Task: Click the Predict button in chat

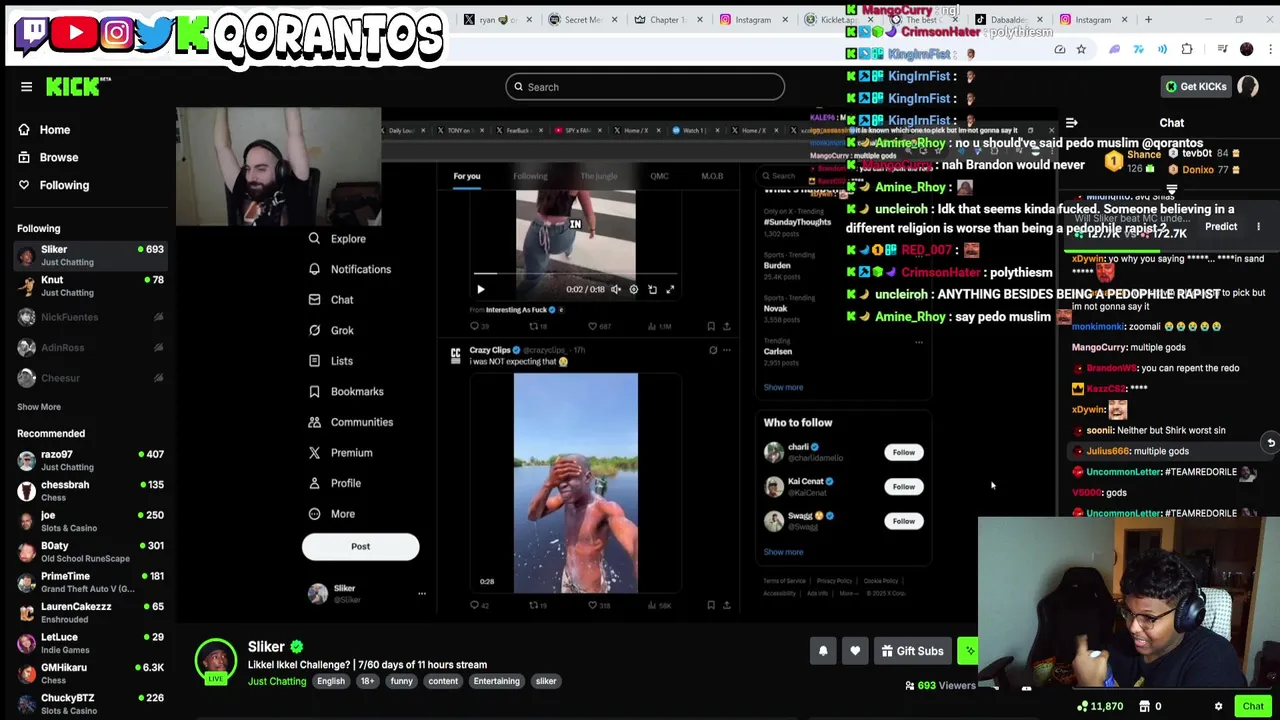Action: [x=1220, y=227]
